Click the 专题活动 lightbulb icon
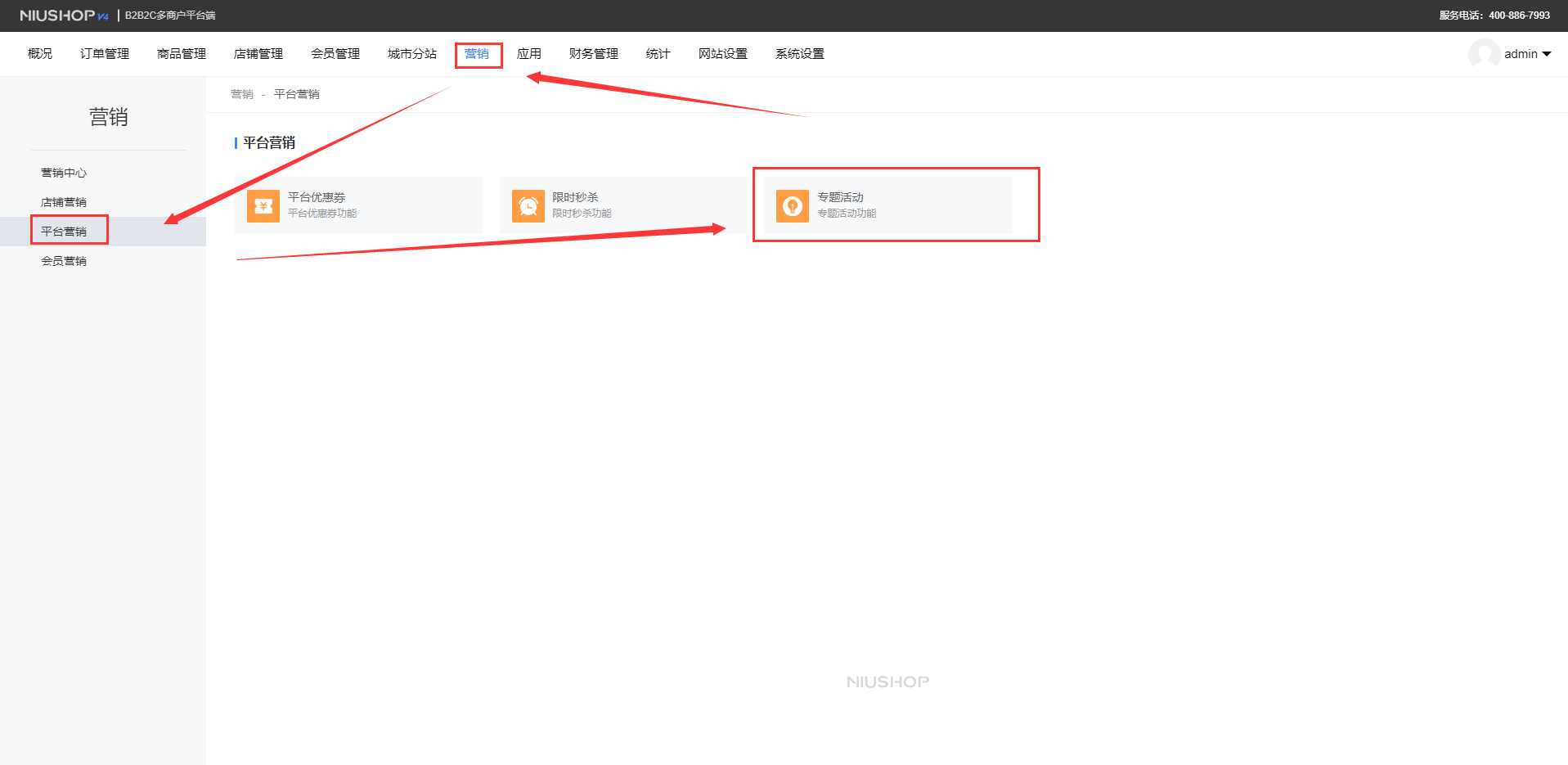Image resolution: width=1568 pixels, height=765 pixels. [x=793, y=206]
